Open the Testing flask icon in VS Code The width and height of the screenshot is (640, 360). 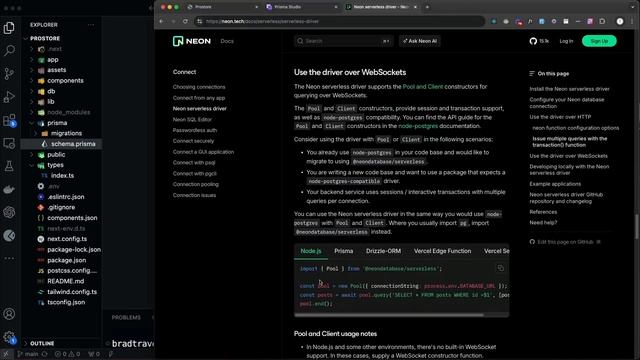coord(9,166)
